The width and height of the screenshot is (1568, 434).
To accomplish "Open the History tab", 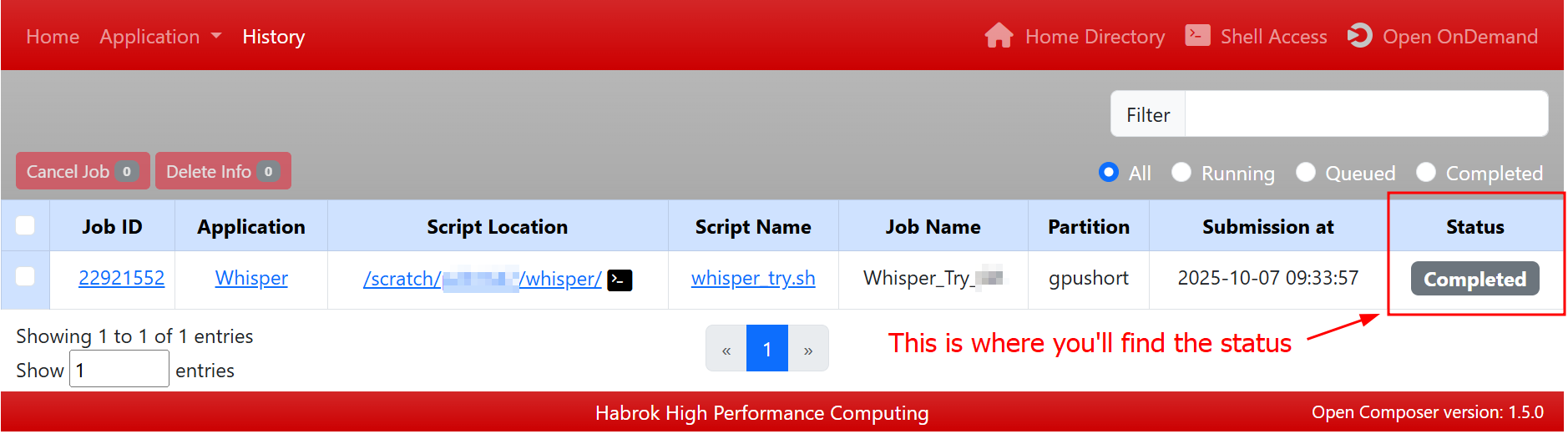I will (273, 37).
